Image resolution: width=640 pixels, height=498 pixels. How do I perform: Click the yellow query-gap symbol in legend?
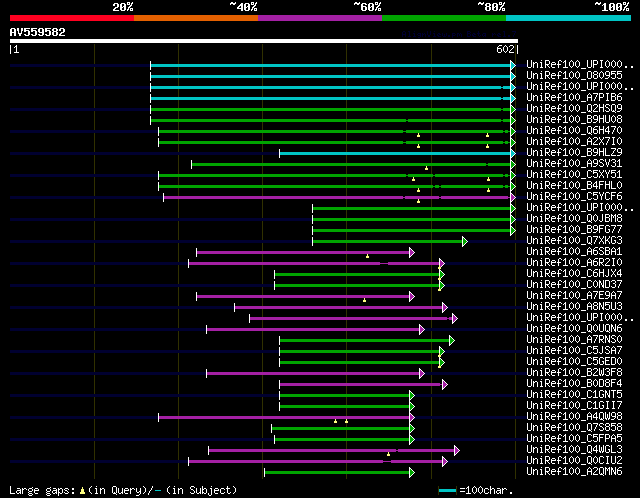[x=82, y=490]
